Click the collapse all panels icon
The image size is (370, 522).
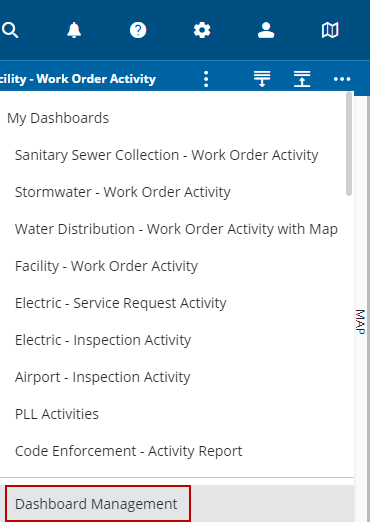(302, 79)
